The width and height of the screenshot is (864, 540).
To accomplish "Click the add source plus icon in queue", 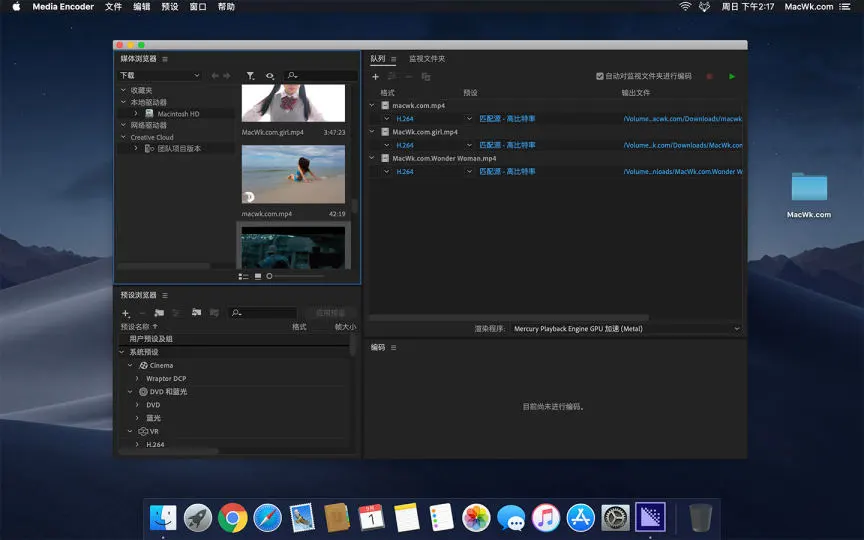I will [375, 77].
